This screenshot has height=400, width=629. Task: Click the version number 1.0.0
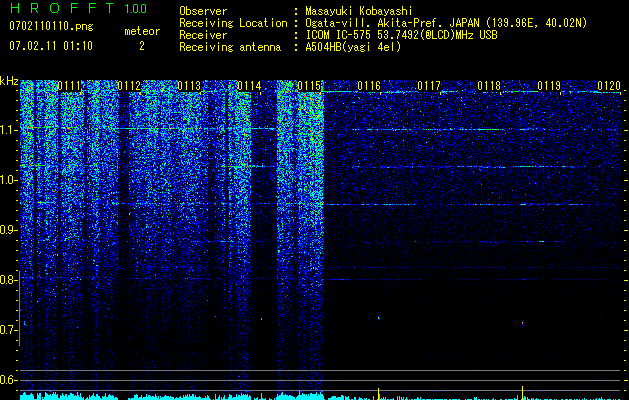click(x=136, y=8)
